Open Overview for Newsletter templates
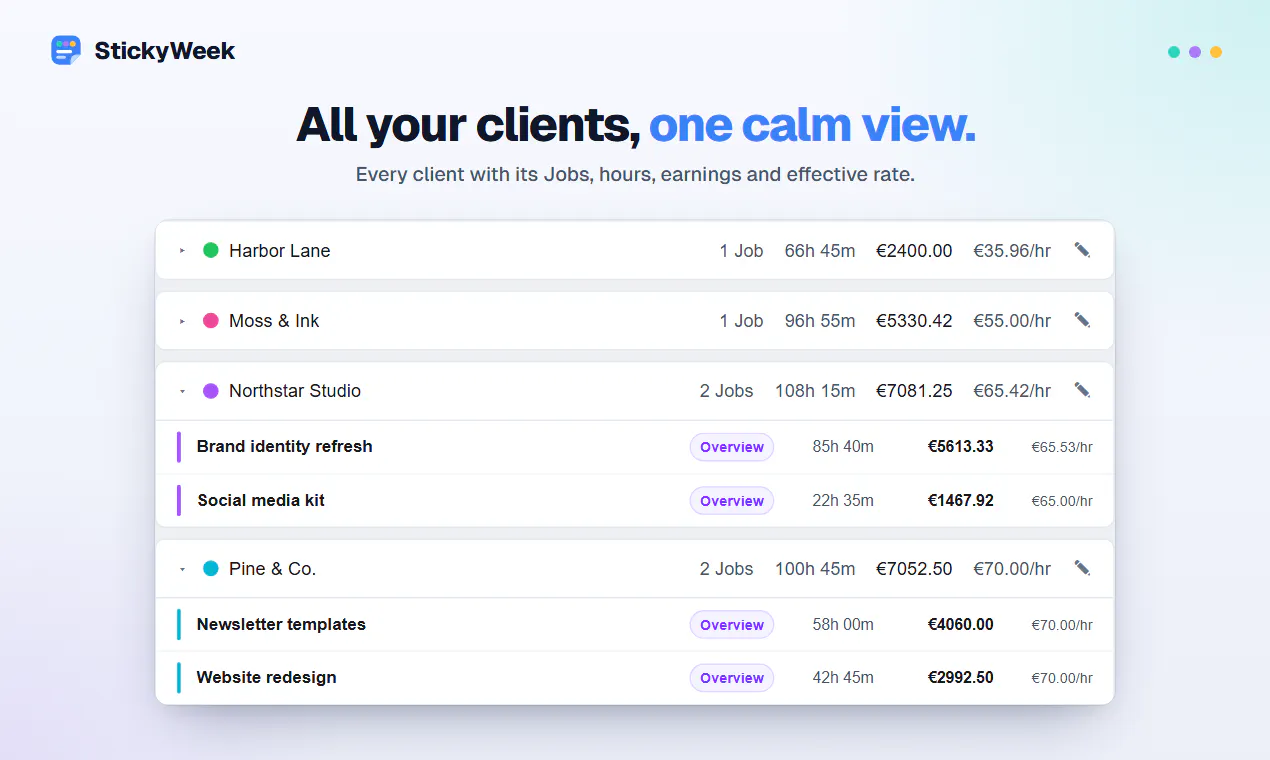 coord(732,625)
